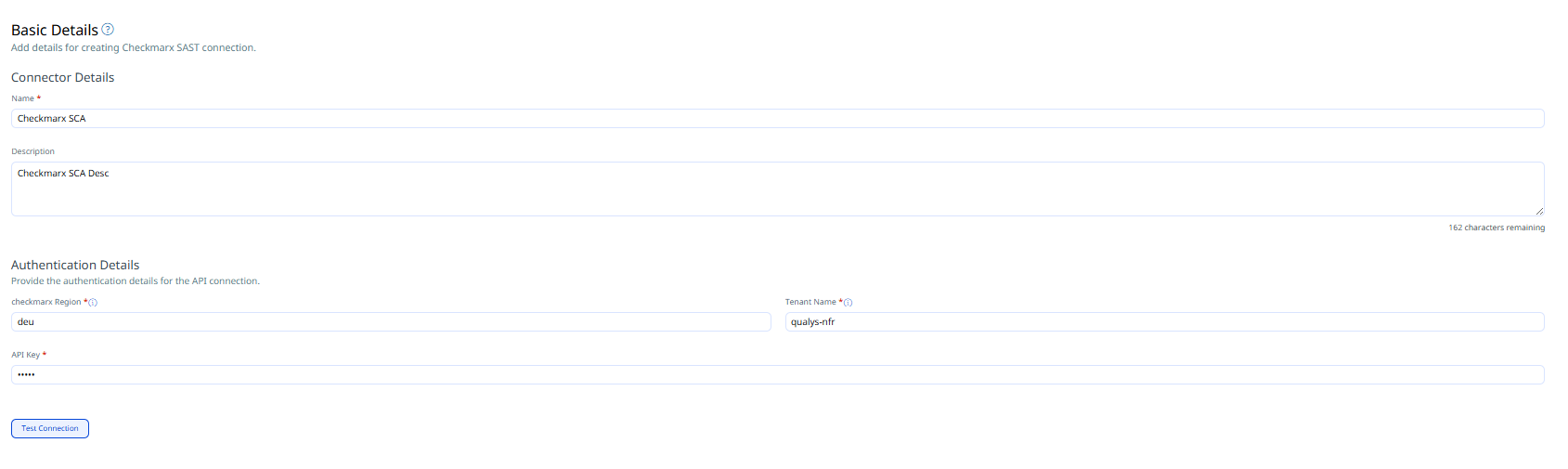Click the Authentication Details heading
Viewport: 1568px width, 469px height.
click(x=75, y=265)
